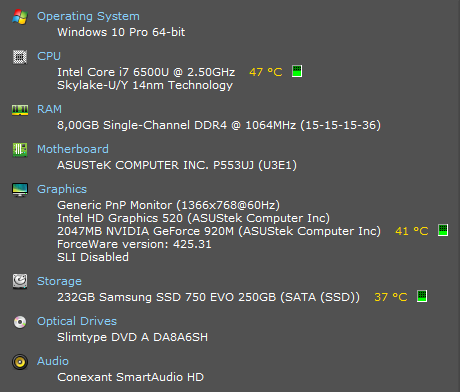Screen dimensions: 460x392
Task: Click the Graphics monitor icon
Action: click(20, 190)
